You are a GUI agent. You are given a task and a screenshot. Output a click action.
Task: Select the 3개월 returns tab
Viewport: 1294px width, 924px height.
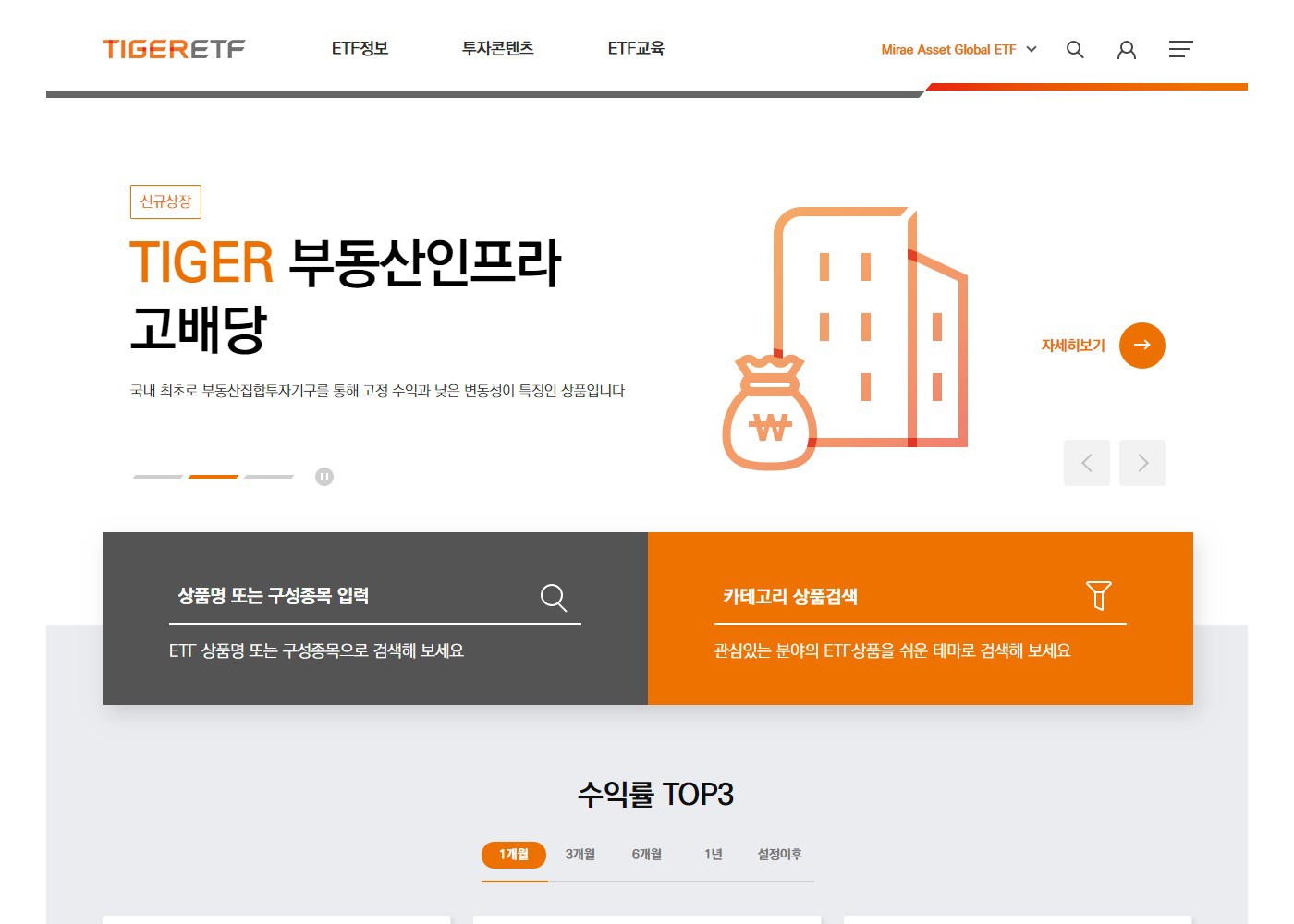[580, 855]
